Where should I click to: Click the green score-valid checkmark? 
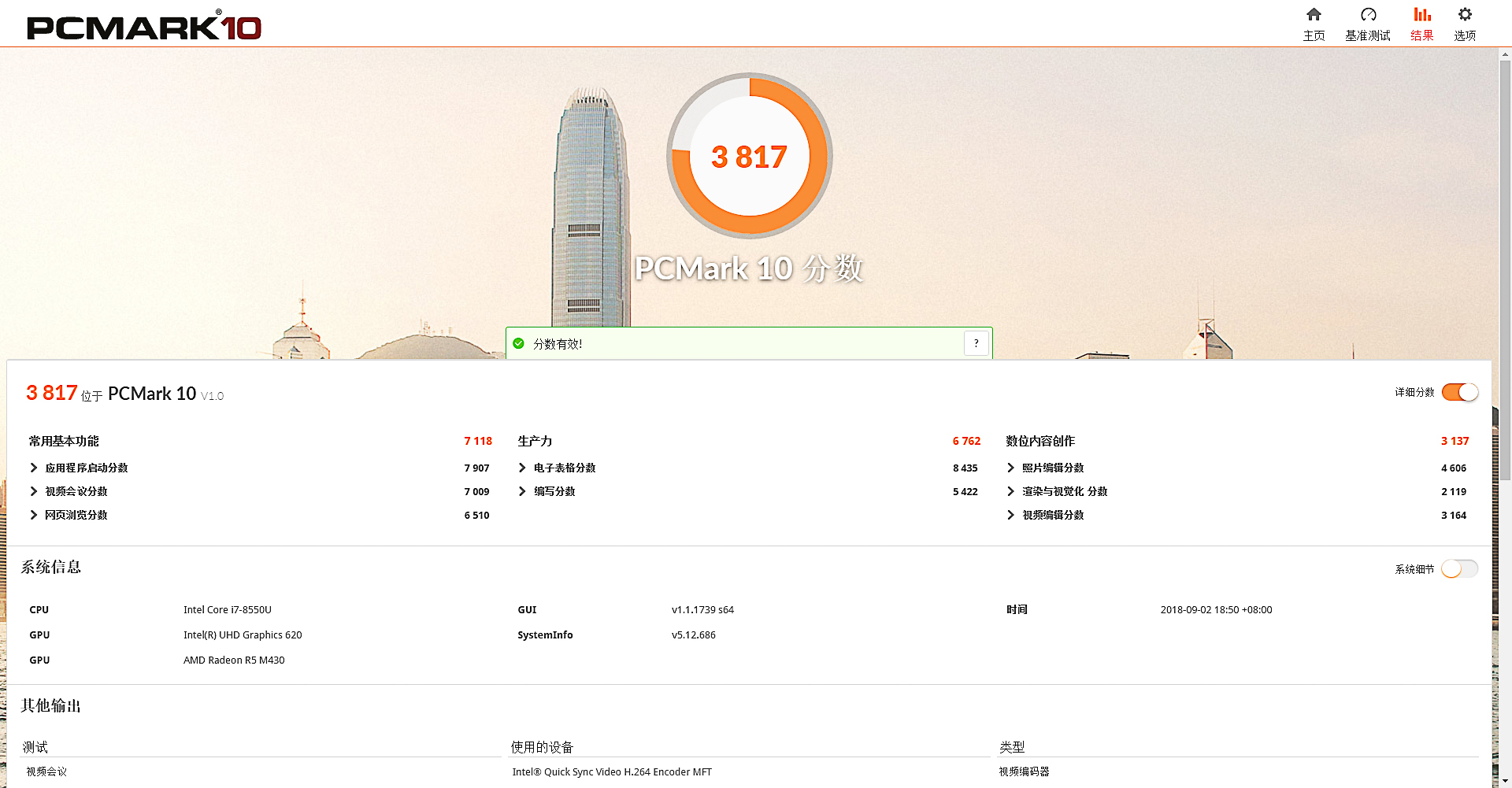(x=519, y=344)
